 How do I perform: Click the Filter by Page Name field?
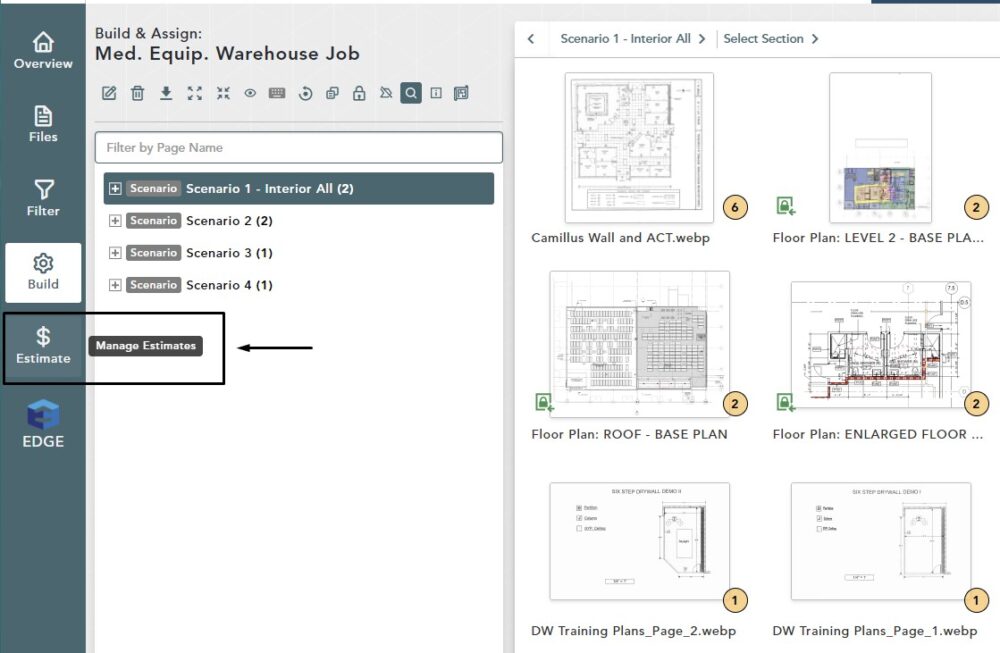pos(298,148)
